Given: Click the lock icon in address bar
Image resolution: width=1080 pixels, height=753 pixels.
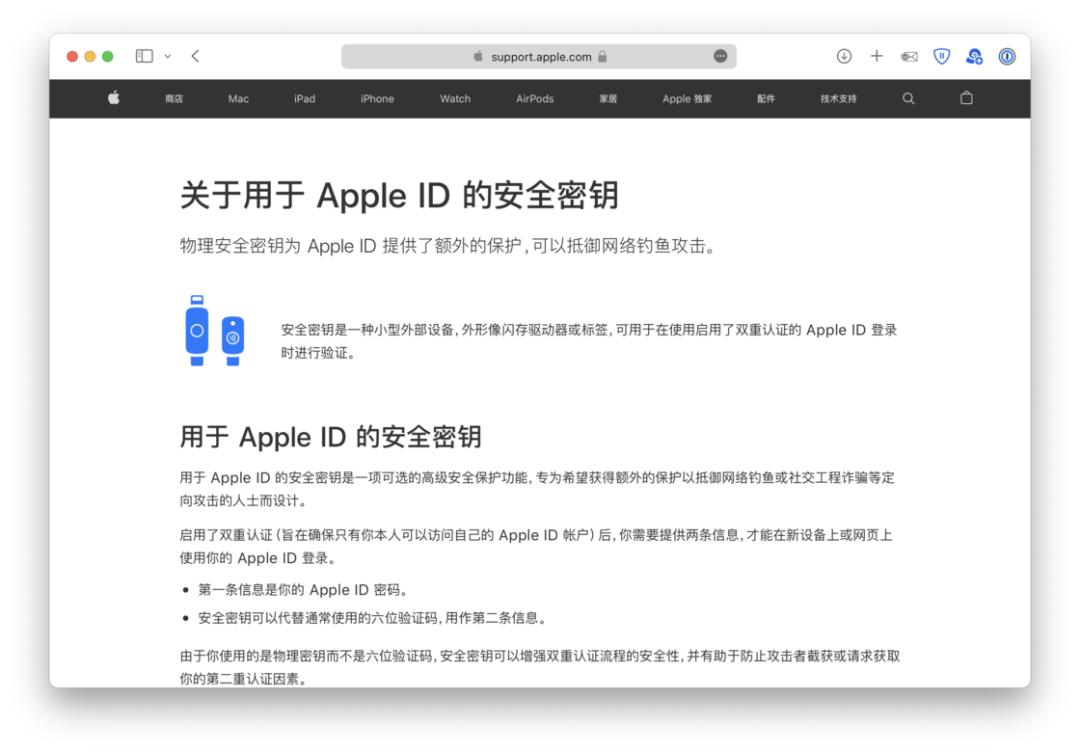Looking at the screenshot, I should coord(602,56).
